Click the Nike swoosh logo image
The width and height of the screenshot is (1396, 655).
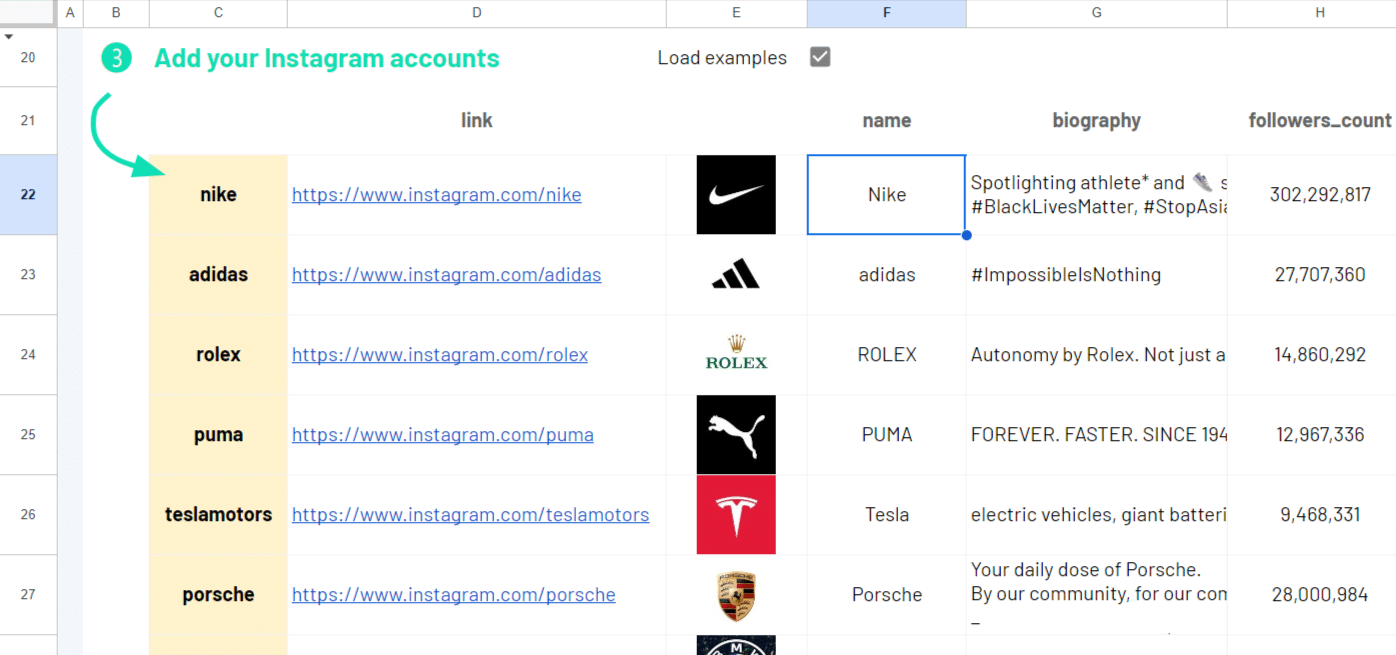[x=736, y=195]
